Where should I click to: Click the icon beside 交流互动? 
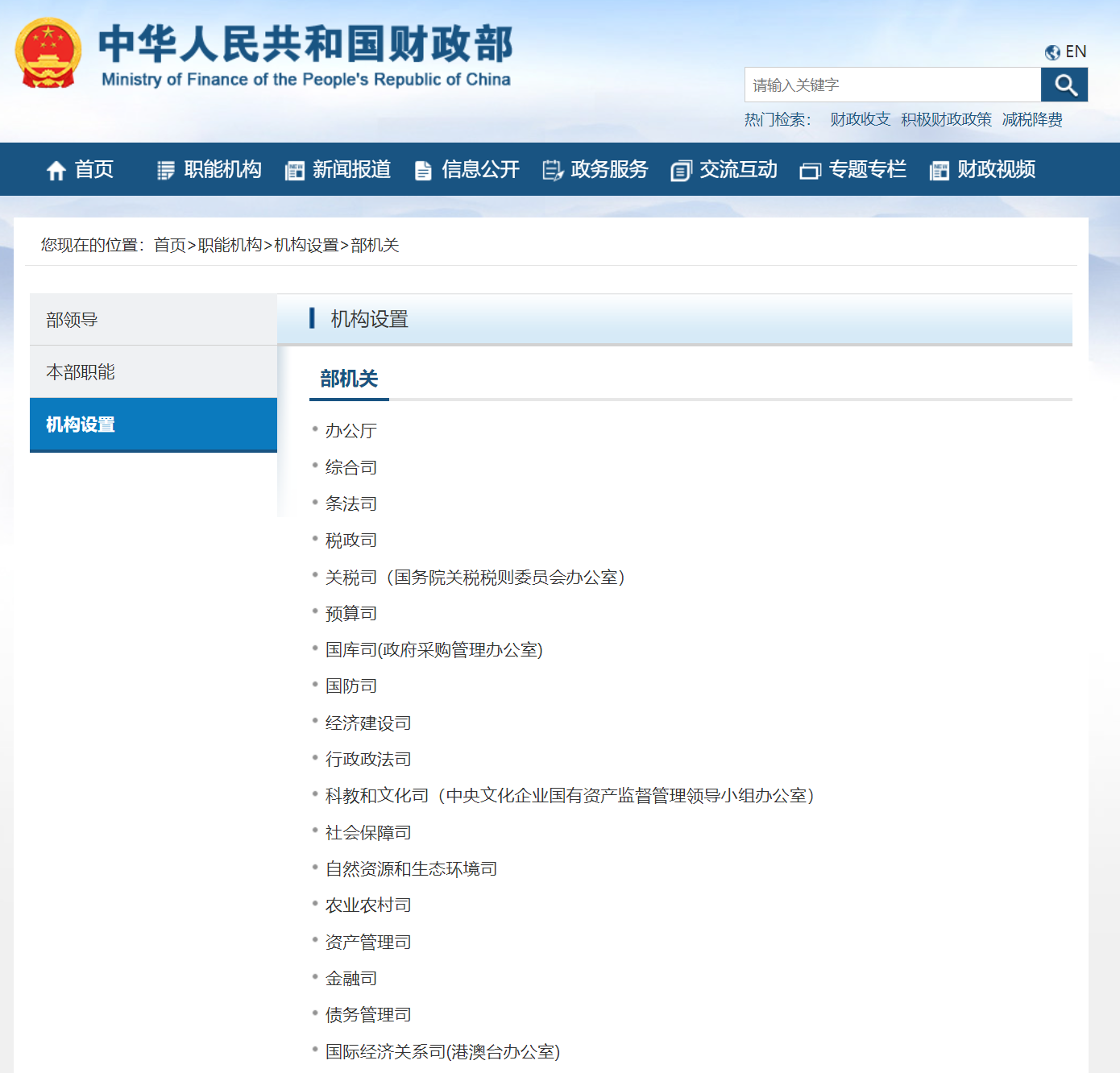click(681, 170)
